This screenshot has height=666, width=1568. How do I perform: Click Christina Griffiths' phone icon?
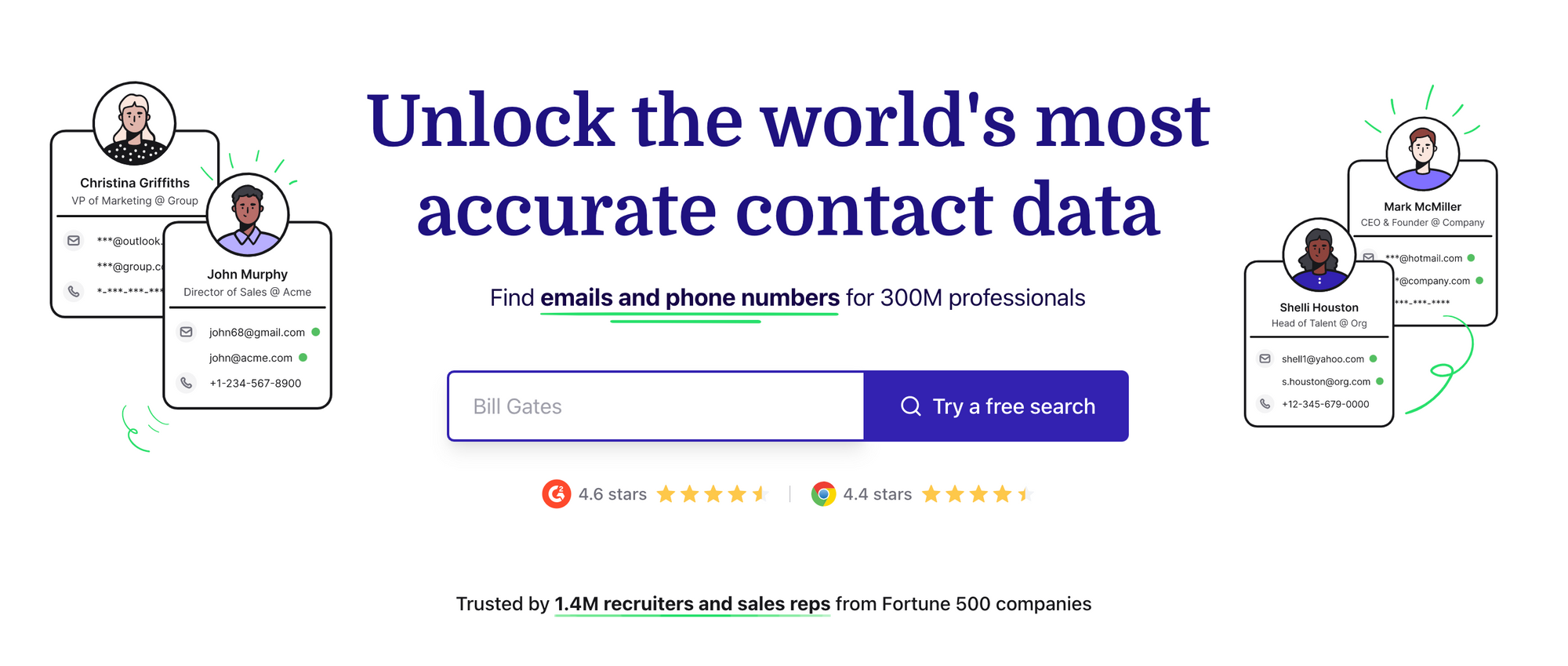click(74, 291)
